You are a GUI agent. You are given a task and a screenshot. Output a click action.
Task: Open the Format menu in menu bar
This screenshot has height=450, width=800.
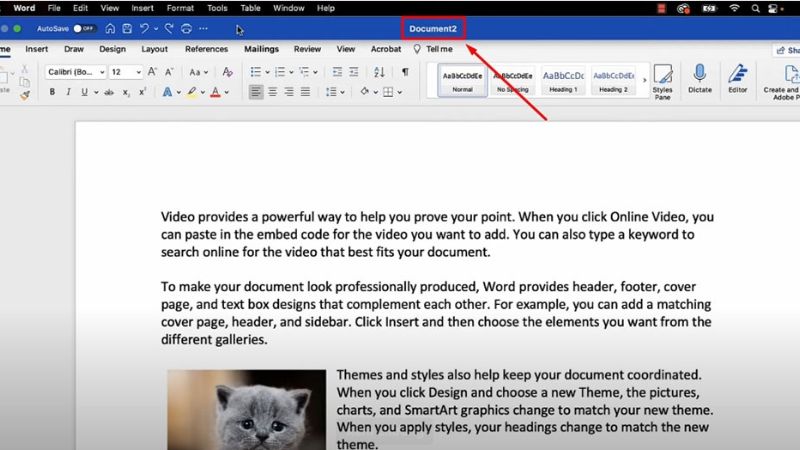[180, 8]
